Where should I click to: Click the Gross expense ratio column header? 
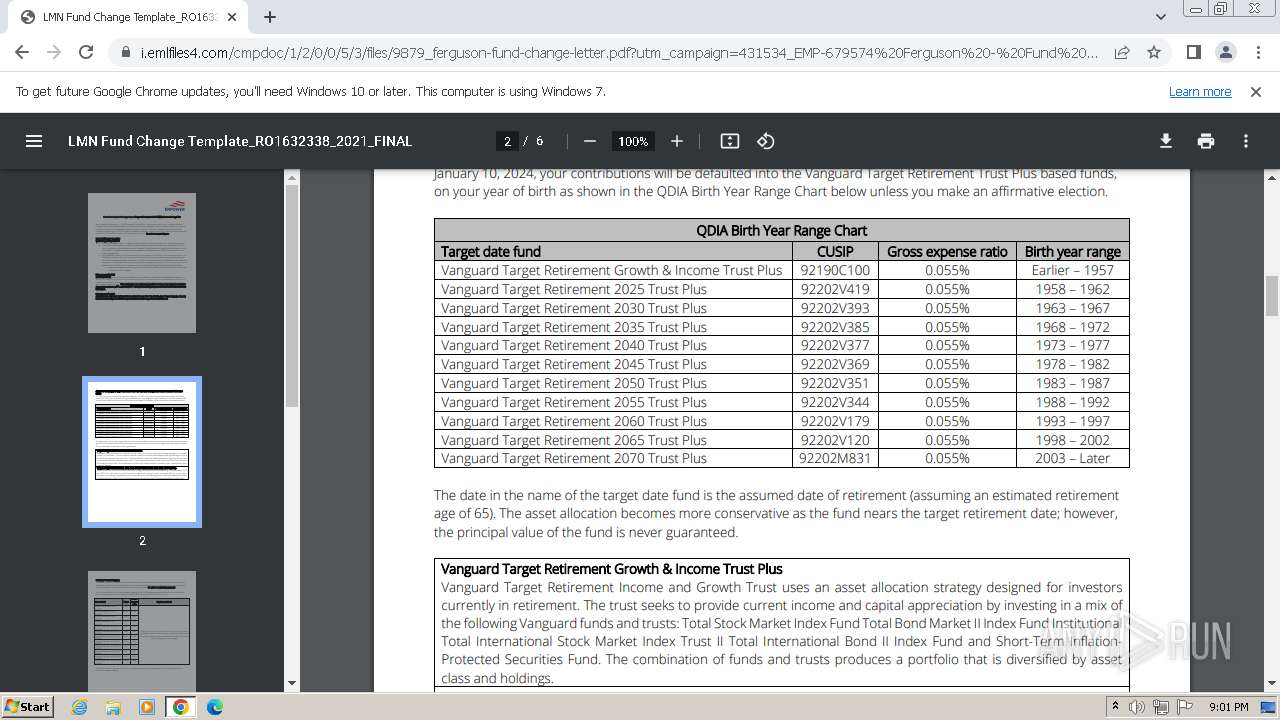tap(947, 252)
